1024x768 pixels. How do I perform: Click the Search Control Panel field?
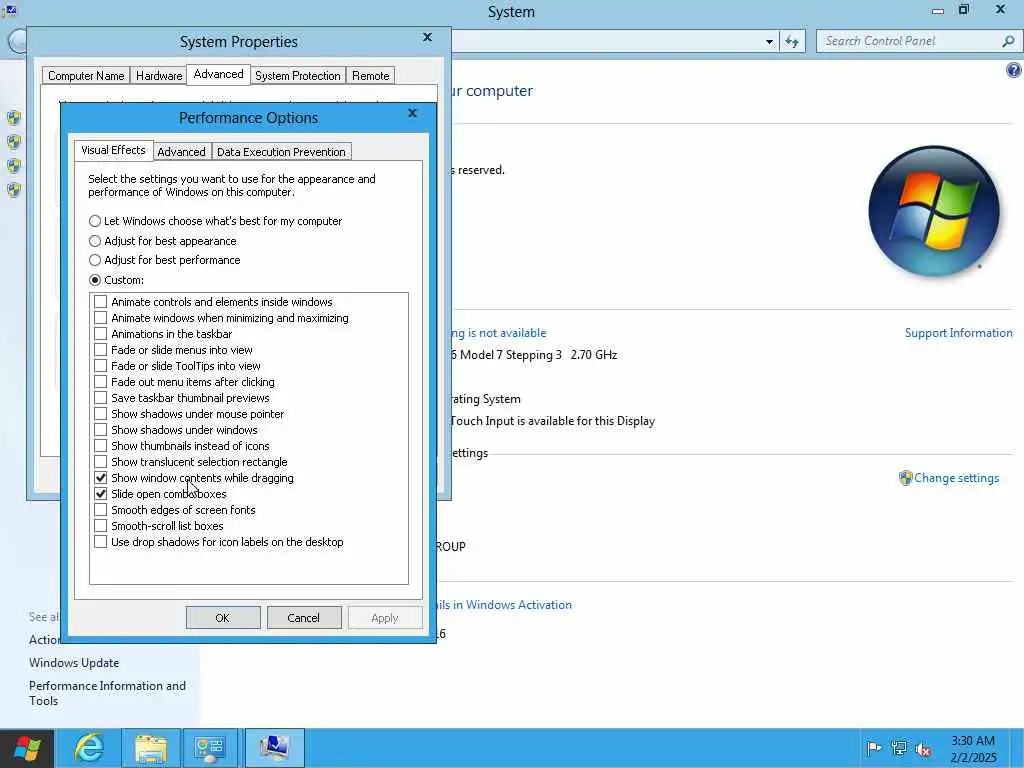(x=909, y=41)
